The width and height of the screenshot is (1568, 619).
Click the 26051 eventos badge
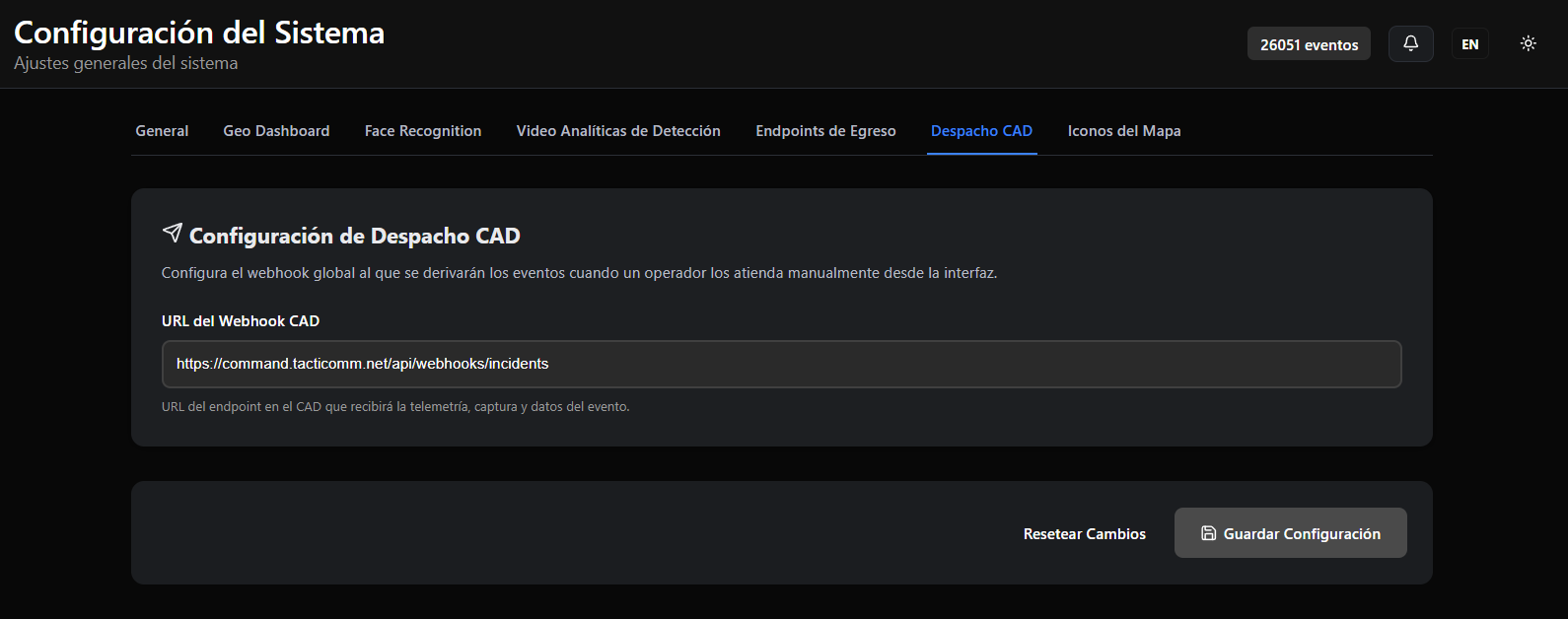[1309, 44]
